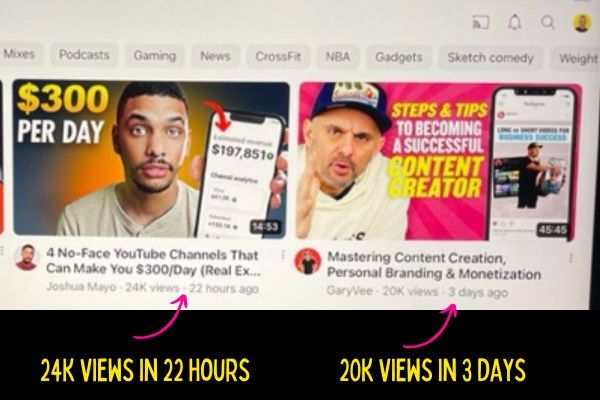Play the Content Creator video thumbnail
600x400 pixels.
(439, 162)
